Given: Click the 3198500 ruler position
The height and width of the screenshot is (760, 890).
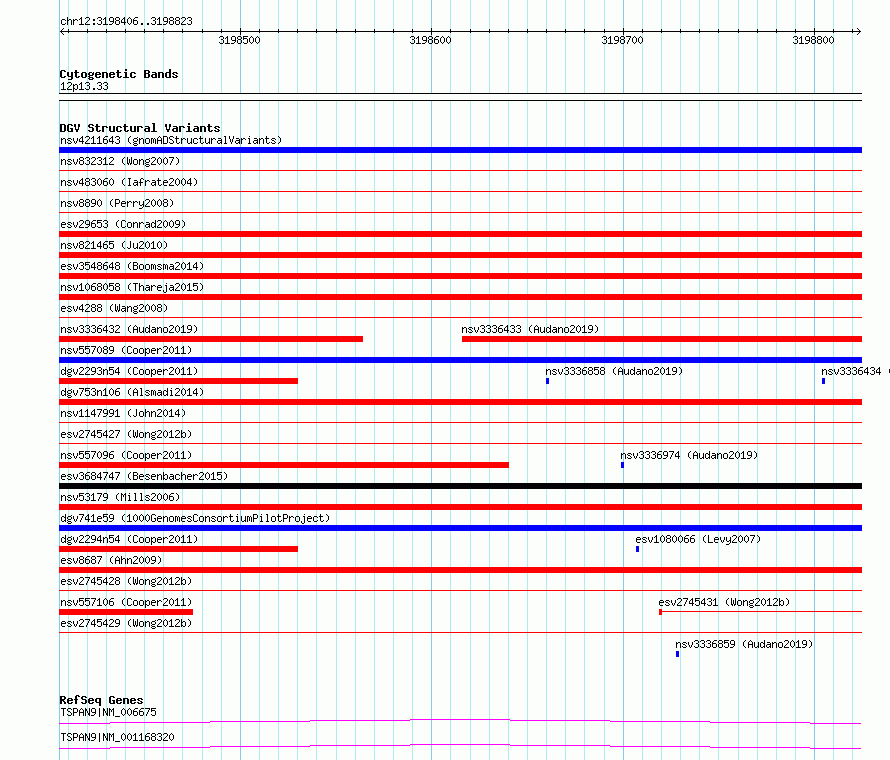Looking at the screenshot, I should (x=240, y=40).
